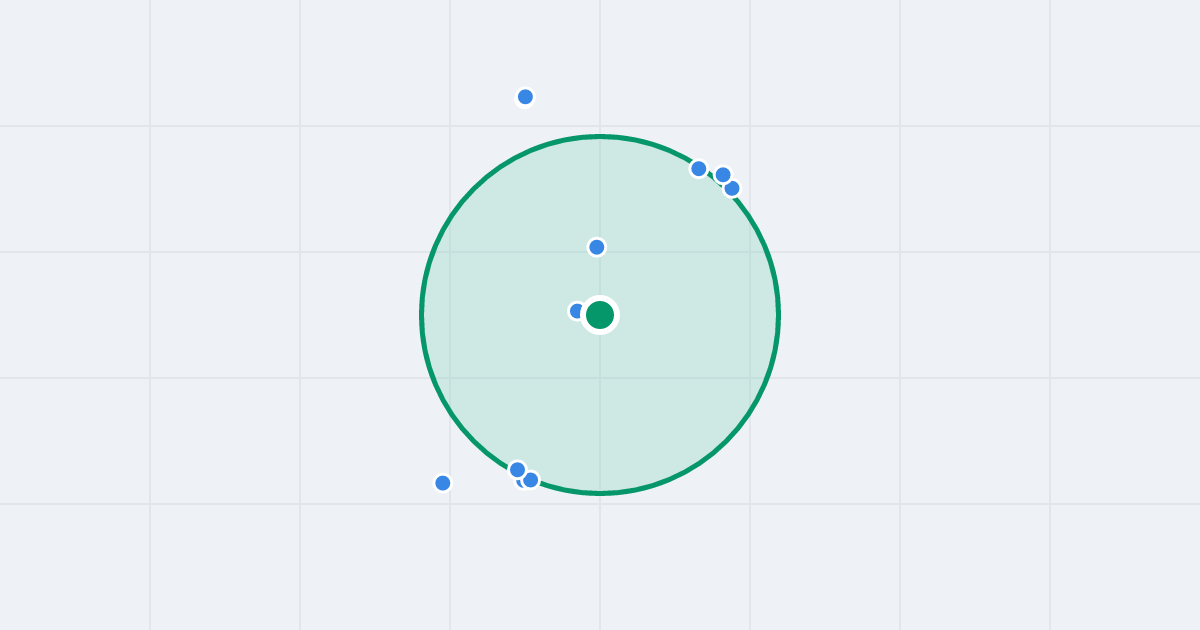
Task: Select the lone blue dot above the circle
Action: coord(525,97)
